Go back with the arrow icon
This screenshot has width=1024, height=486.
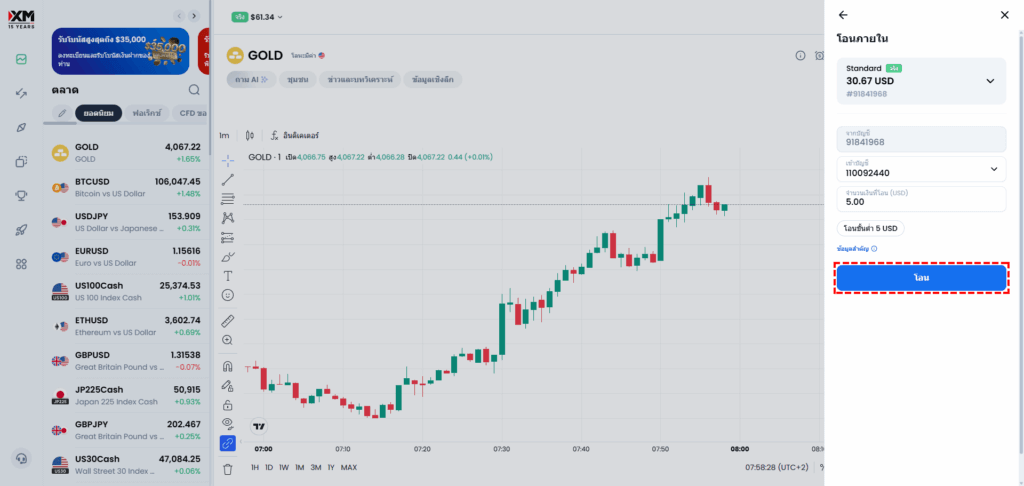coord(843,15)
